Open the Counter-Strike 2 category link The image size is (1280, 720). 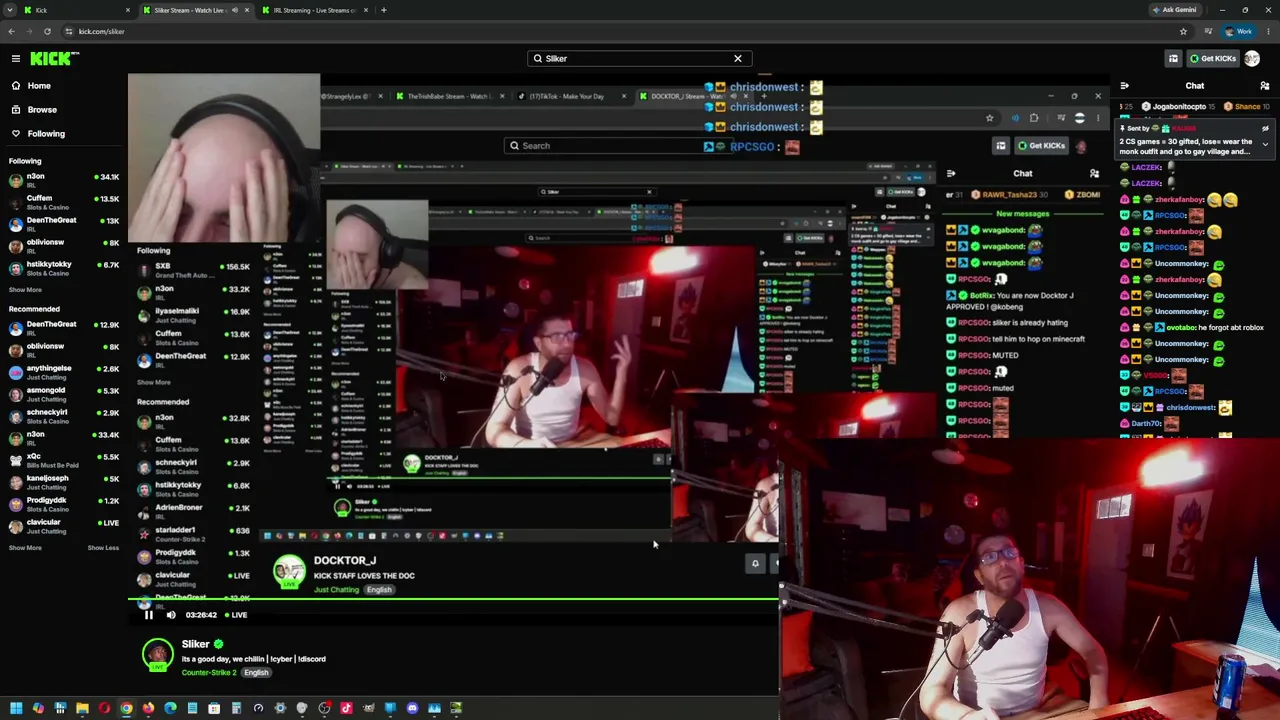209,673
